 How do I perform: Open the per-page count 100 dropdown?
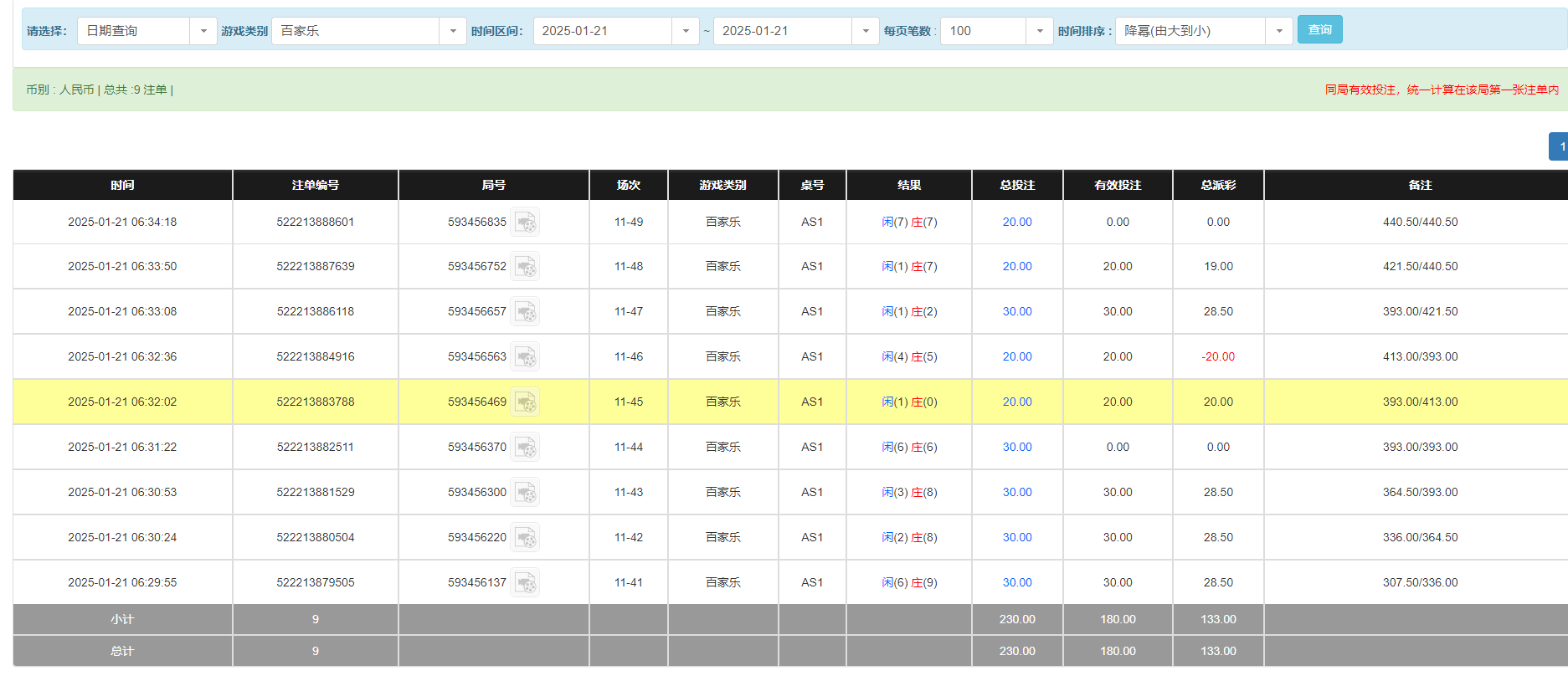(x=1039, y=31)
